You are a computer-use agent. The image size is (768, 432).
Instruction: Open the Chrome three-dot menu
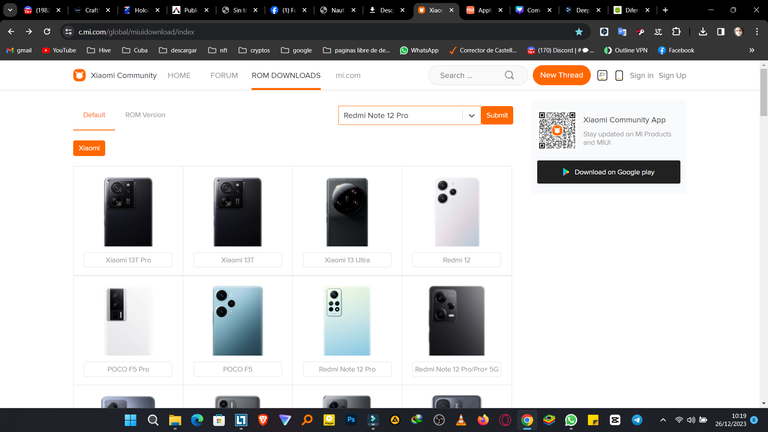point(757,31)
